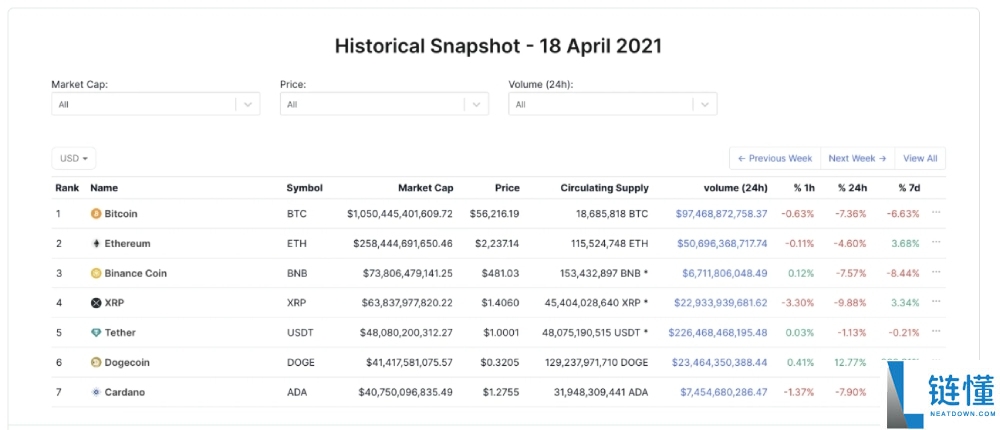Open the Market Cap filter dropdown

[156, 104]
